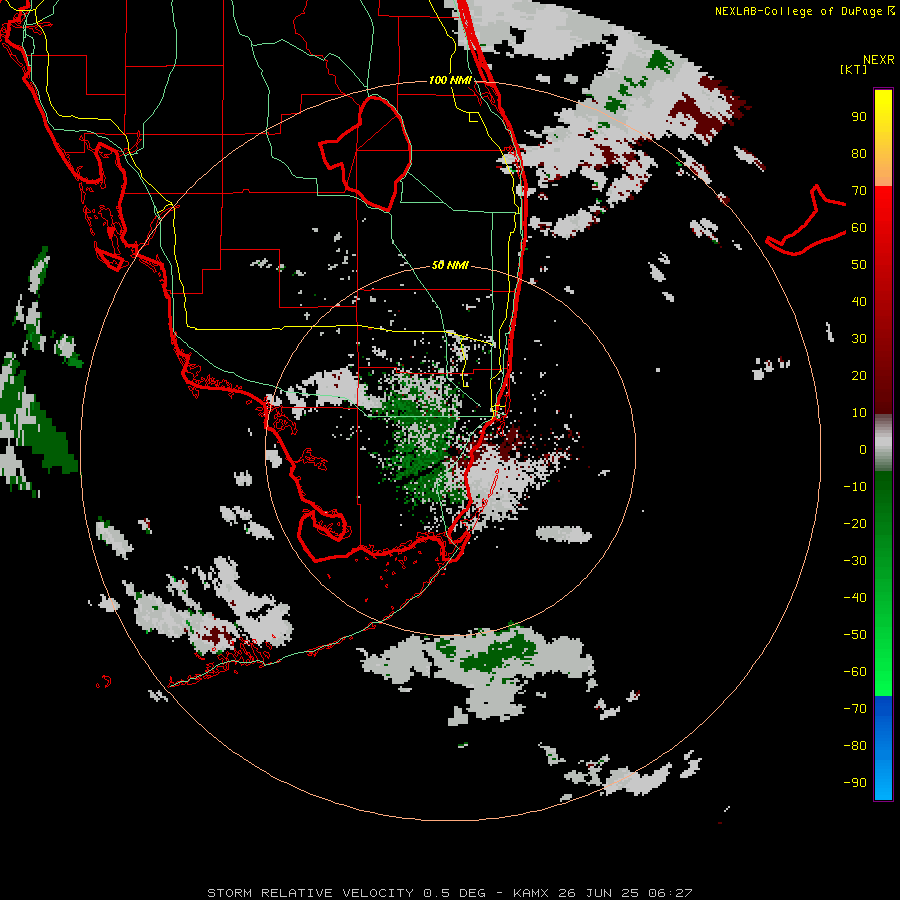900x900 pixels.
Task: Click the thick red Lake Okeechobee outline
Action: coord(366,152)
